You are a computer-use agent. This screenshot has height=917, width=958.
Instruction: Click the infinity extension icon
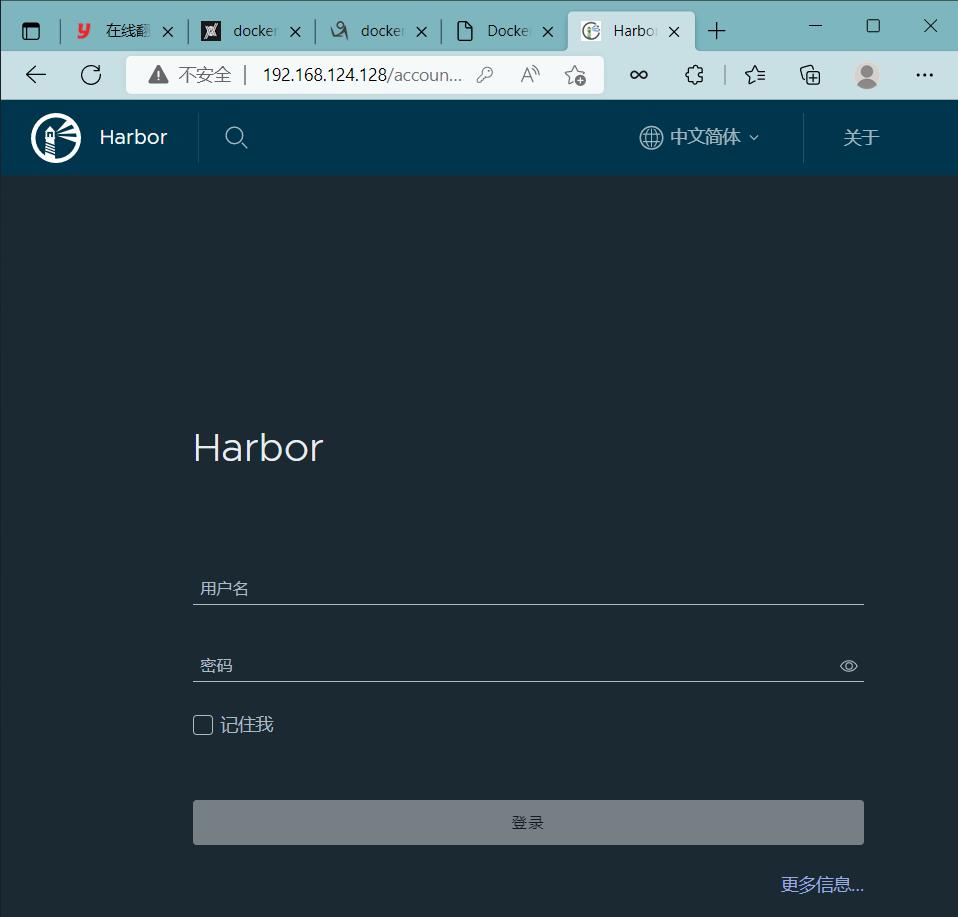pos(638,75)
